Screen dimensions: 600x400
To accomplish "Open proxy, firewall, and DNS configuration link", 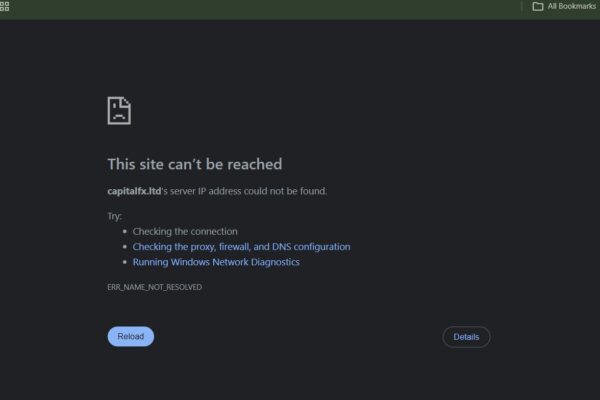I will (241, 247).
